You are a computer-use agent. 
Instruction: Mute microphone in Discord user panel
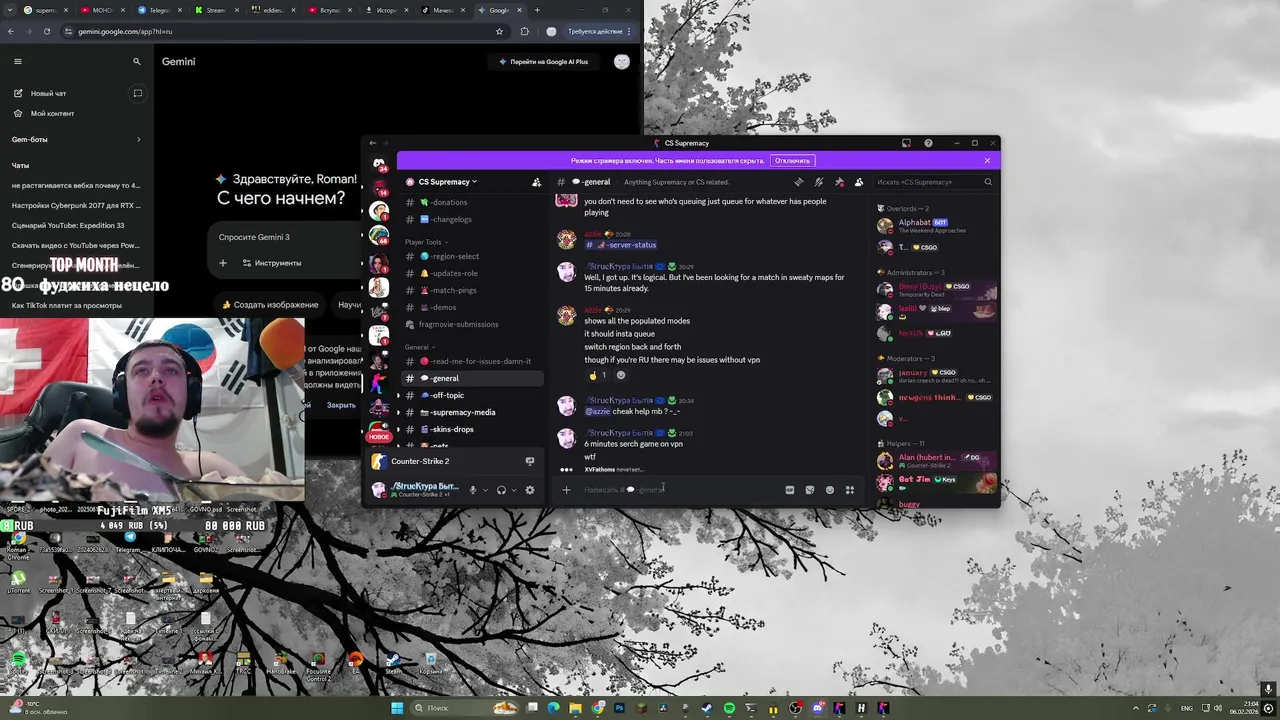(473, 490)
